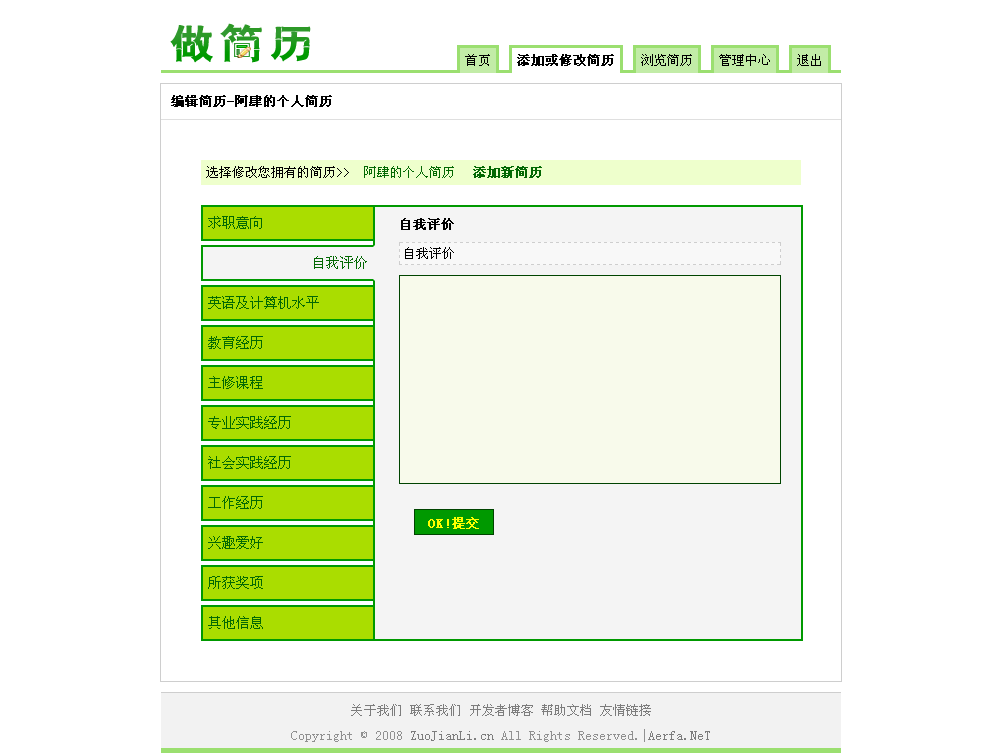Select the 求职意向 section
Image resolution: width=1002 pixels, height=753 pixels.
coord(288,222)
